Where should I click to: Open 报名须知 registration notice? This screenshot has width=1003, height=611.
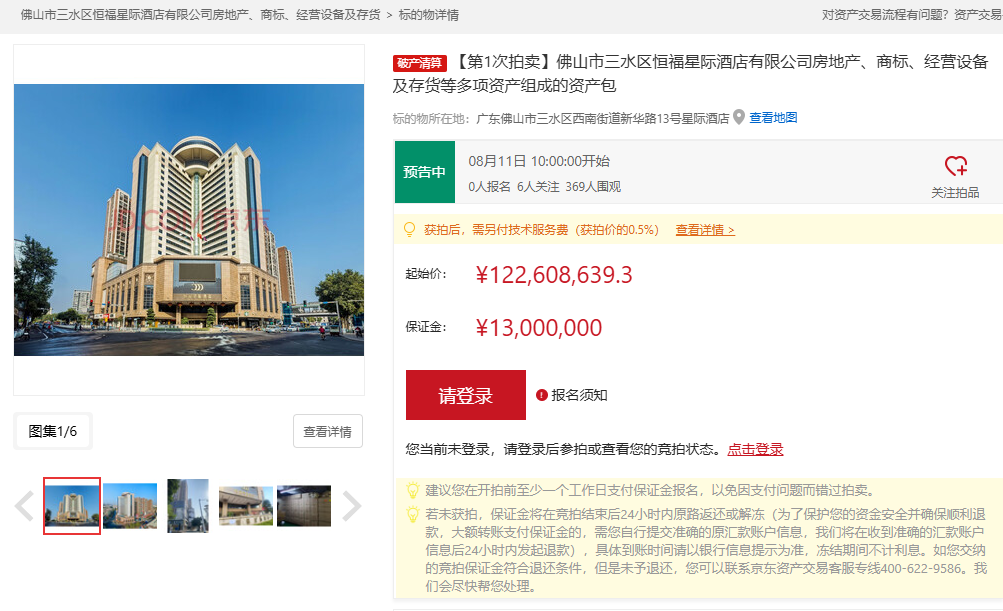579,395
